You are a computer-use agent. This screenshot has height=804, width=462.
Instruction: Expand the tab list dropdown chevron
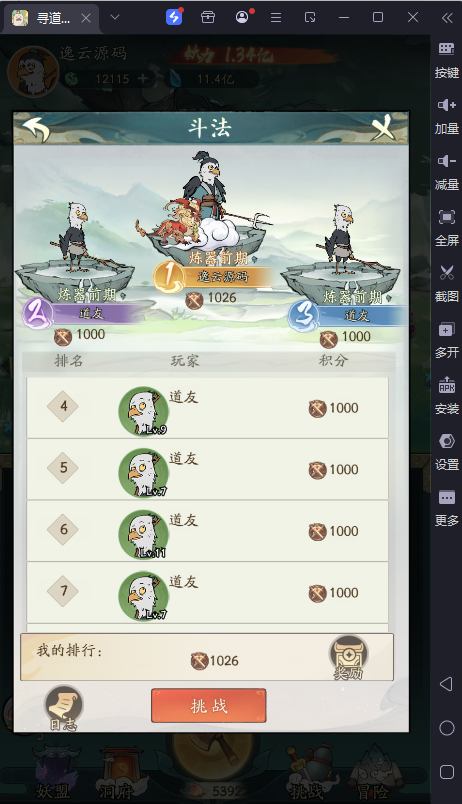(x=115, y=17)
